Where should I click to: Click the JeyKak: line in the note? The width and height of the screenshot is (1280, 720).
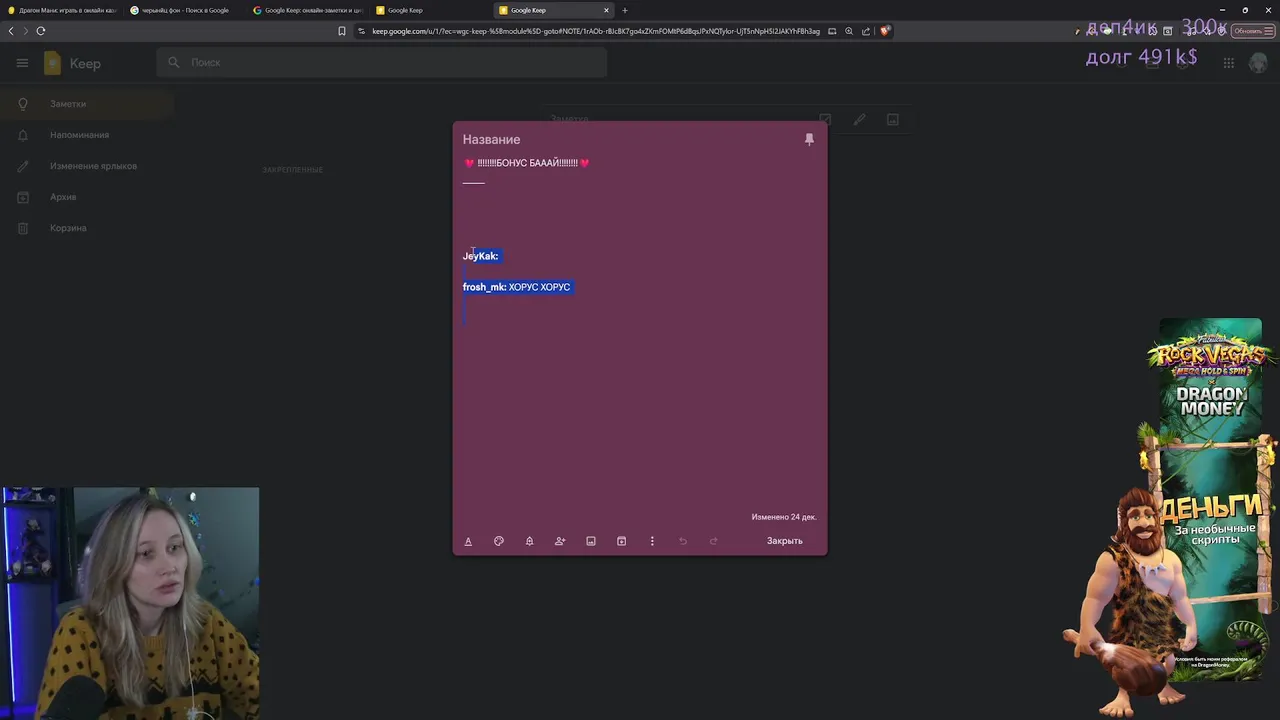tap(481, 256)
